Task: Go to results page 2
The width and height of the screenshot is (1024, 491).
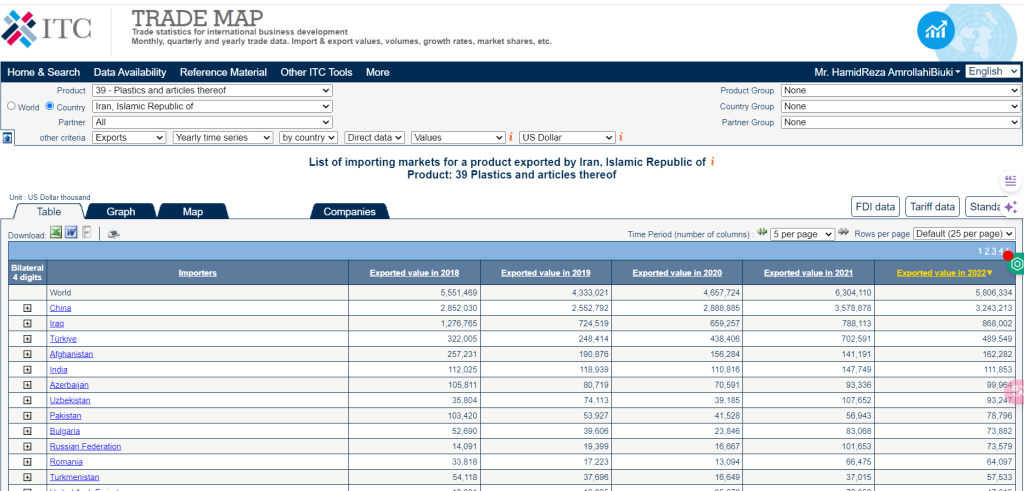Action: [987, 251]
